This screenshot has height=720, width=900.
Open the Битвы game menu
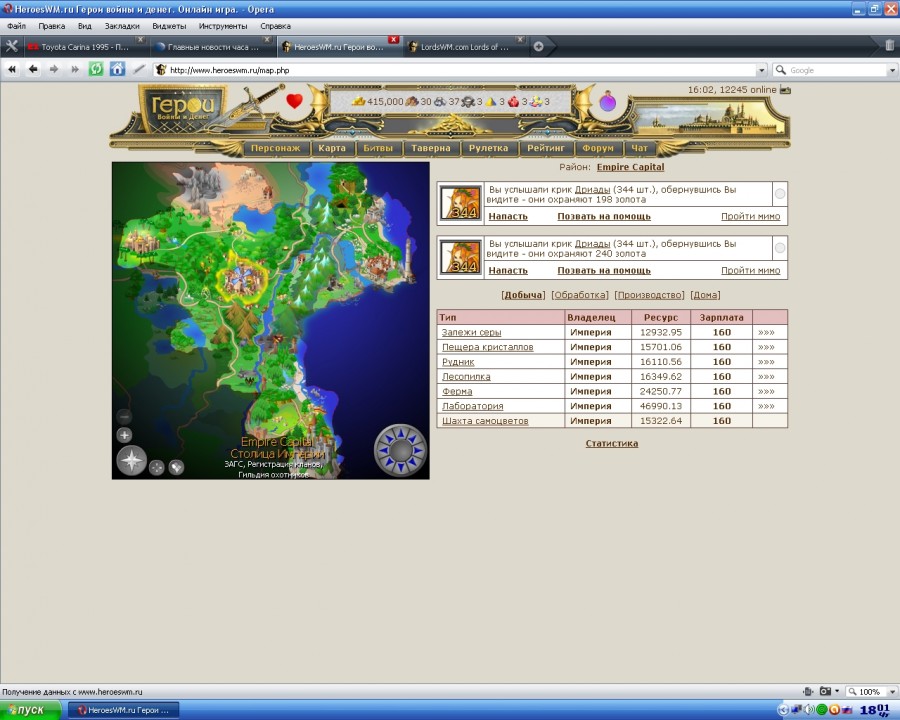click(378, 148)
